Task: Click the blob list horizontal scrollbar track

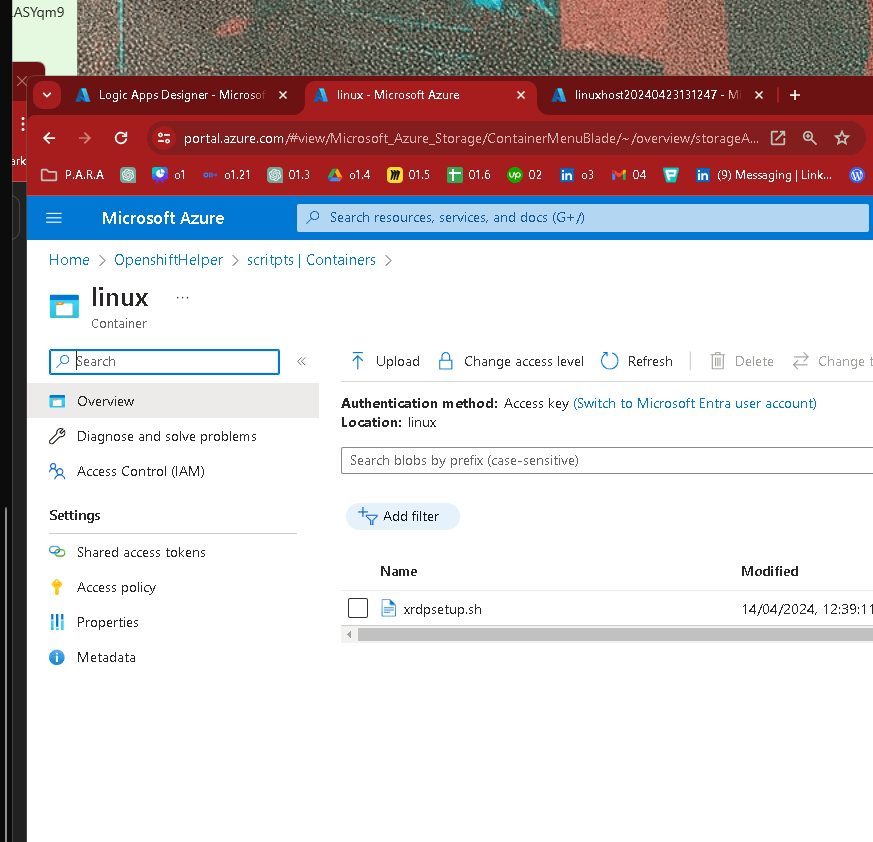Action: [615, 634]
